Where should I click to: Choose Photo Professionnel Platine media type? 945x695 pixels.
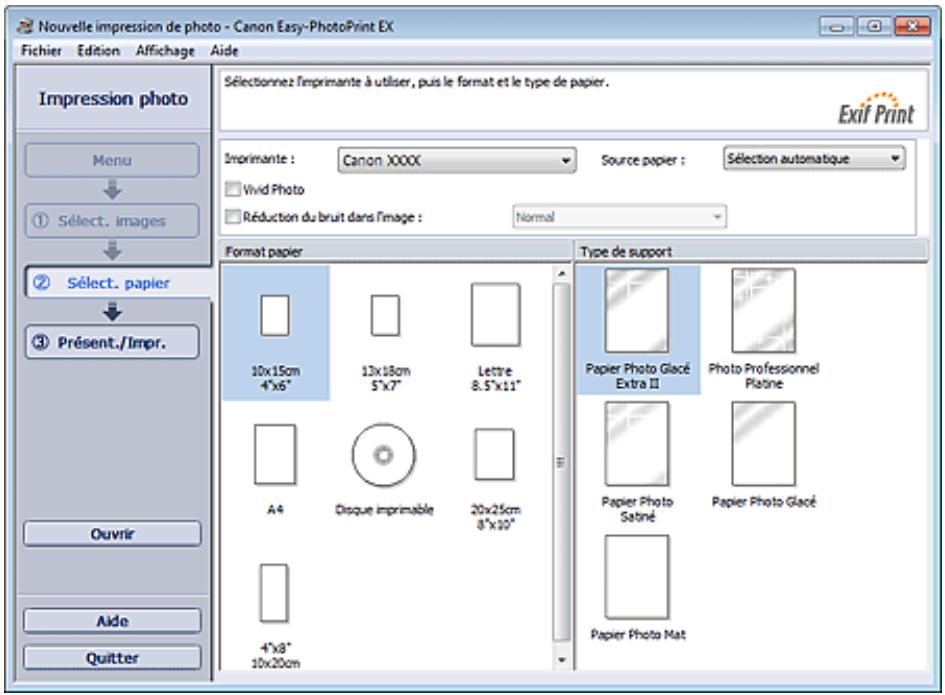(764, 311)
